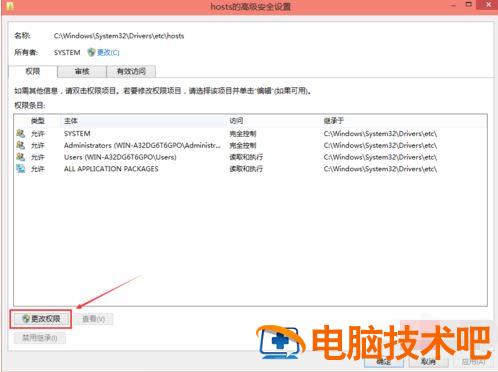This screenshot has height=372, width=498.
Task: Switch to the 有效访问 tab
Action: (131, 71)
